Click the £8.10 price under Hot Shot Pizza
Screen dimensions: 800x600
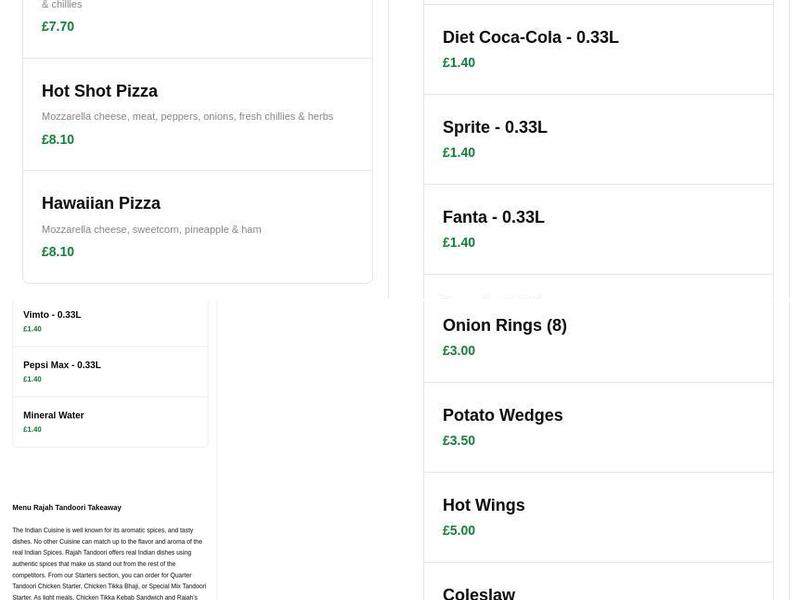click(57, 139)
